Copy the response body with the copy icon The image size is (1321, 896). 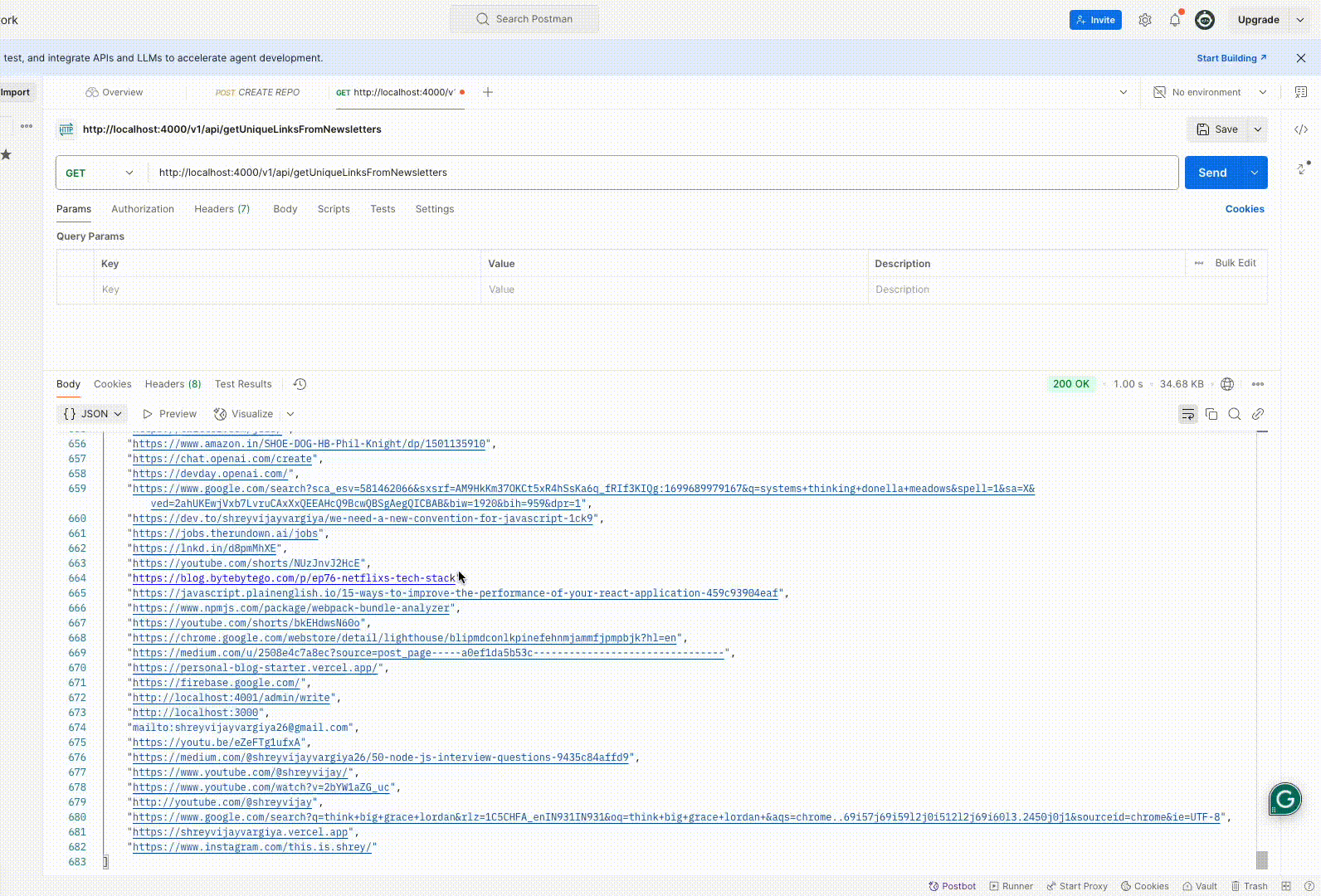(x=1211, y=414)
